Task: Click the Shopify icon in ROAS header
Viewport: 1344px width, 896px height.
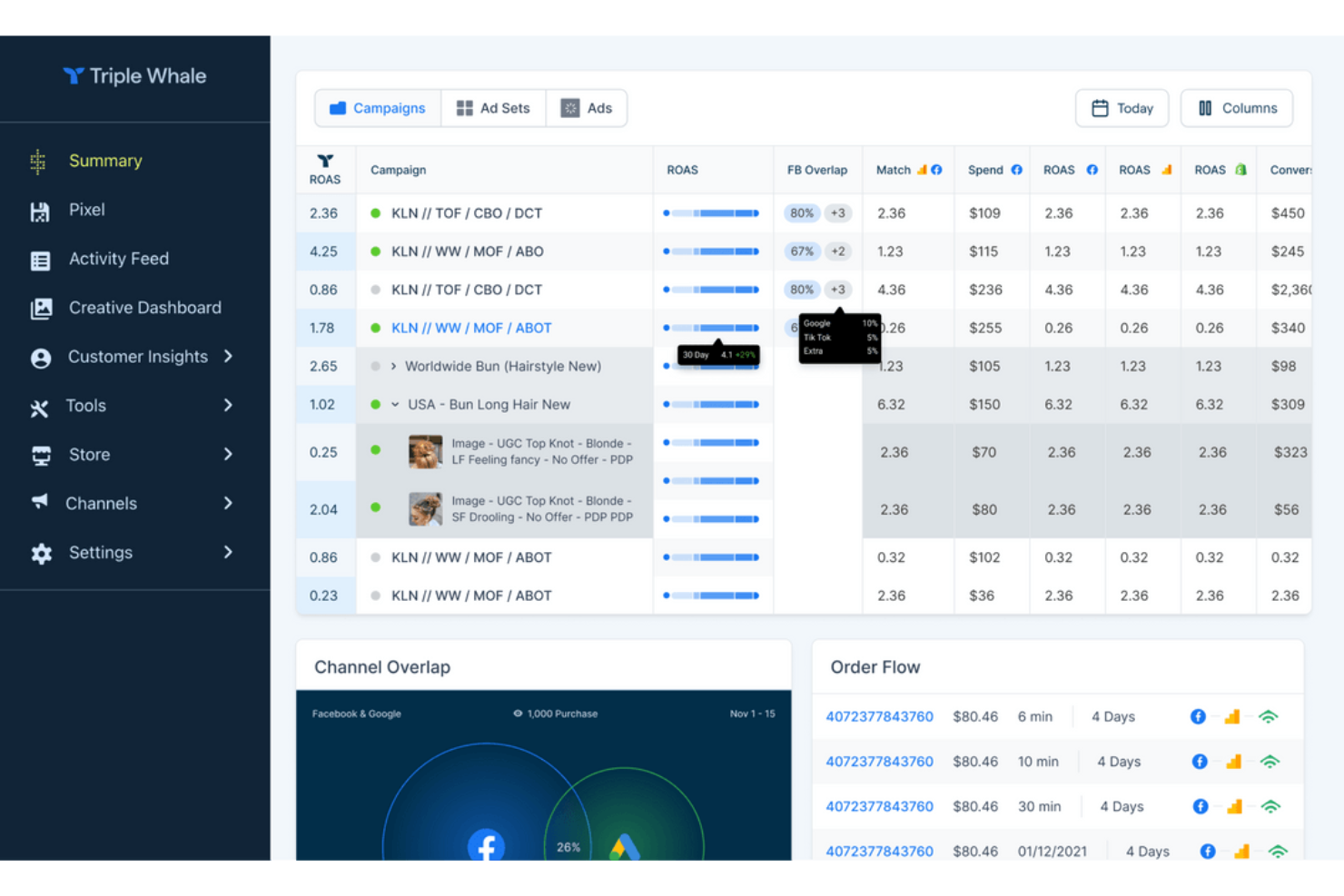Action: [x=1240, y=170]
